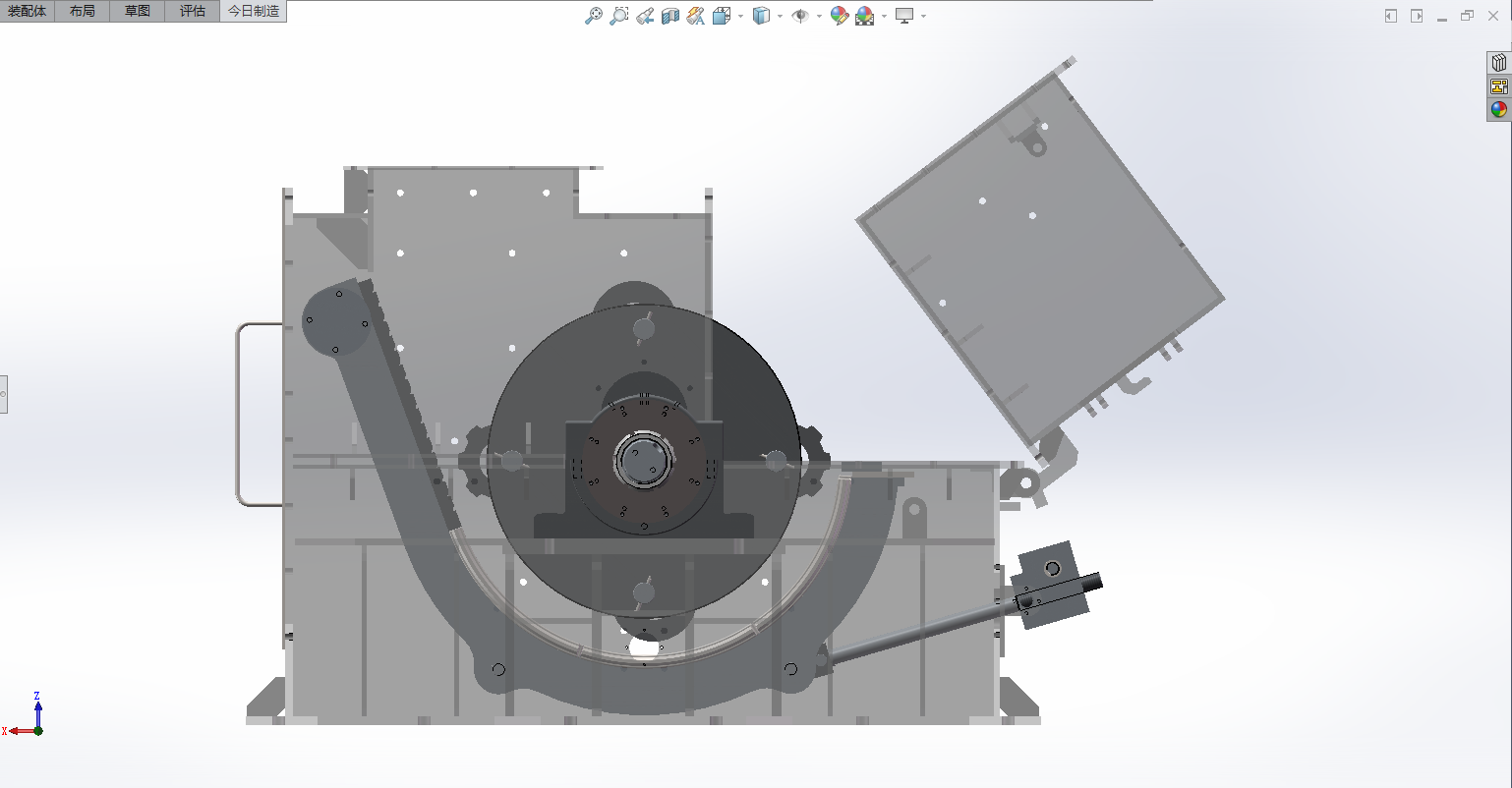Screen dimensions: 1512x788
Task: Select the 草图 tab
Action: [138, 11]
